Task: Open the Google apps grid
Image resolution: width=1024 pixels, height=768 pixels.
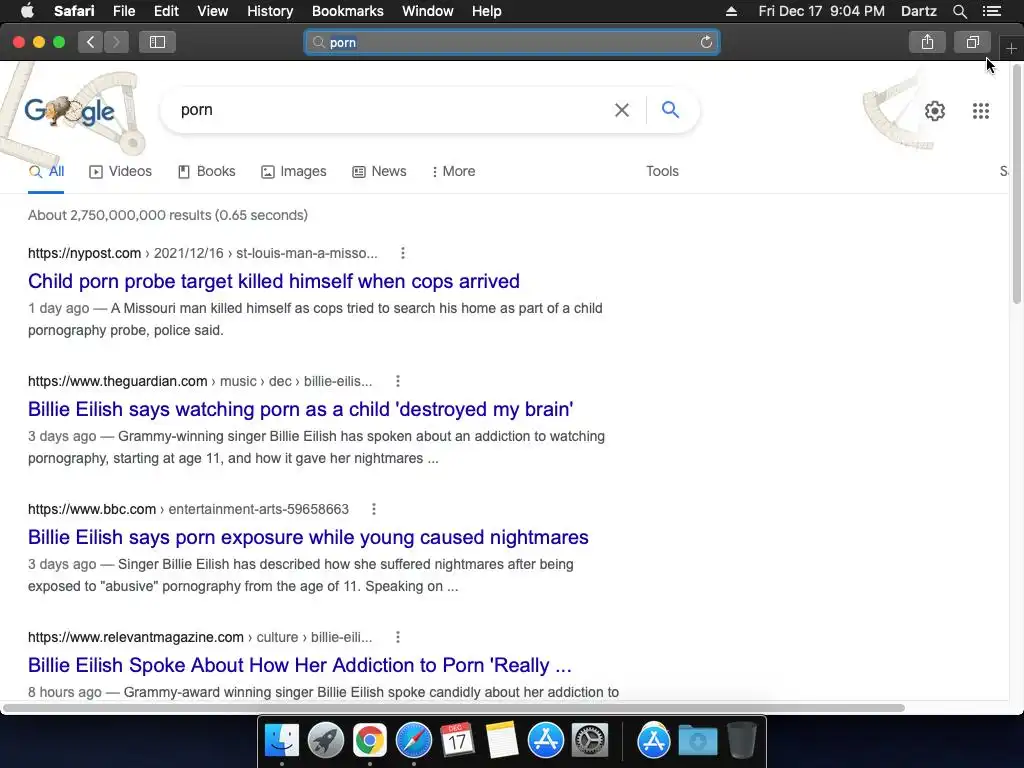Action: (980, 111)
